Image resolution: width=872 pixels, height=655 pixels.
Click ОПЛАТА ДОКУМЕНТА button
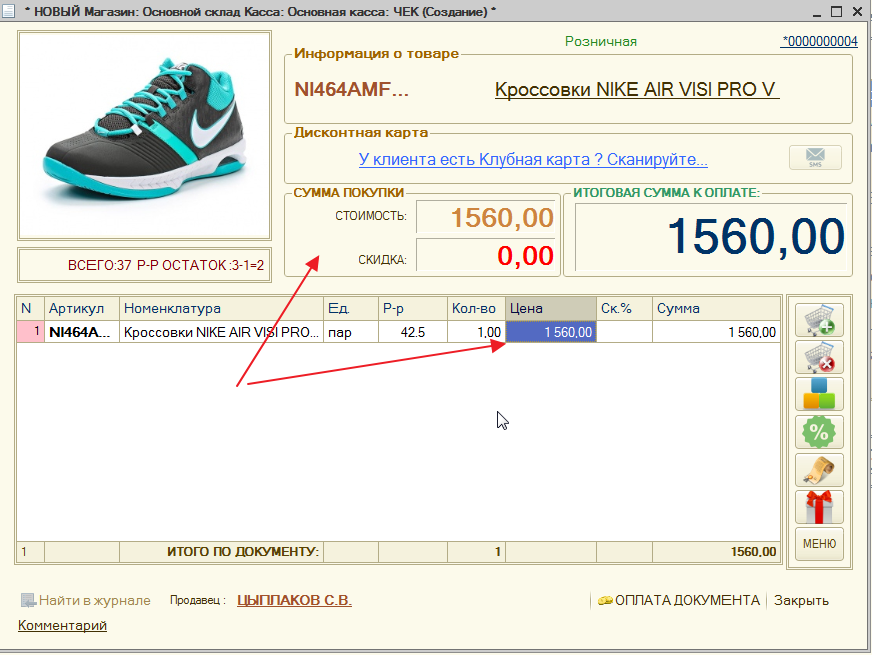tap(679, 601)
